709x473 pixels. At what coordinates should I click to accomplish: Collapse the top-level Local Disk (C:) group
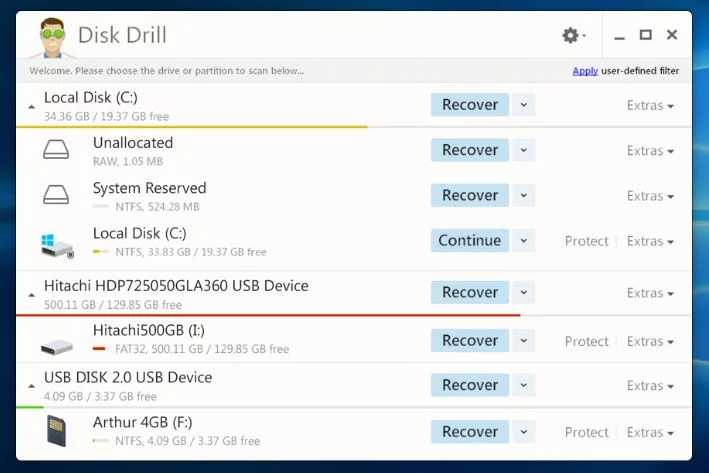pos(31,107)
